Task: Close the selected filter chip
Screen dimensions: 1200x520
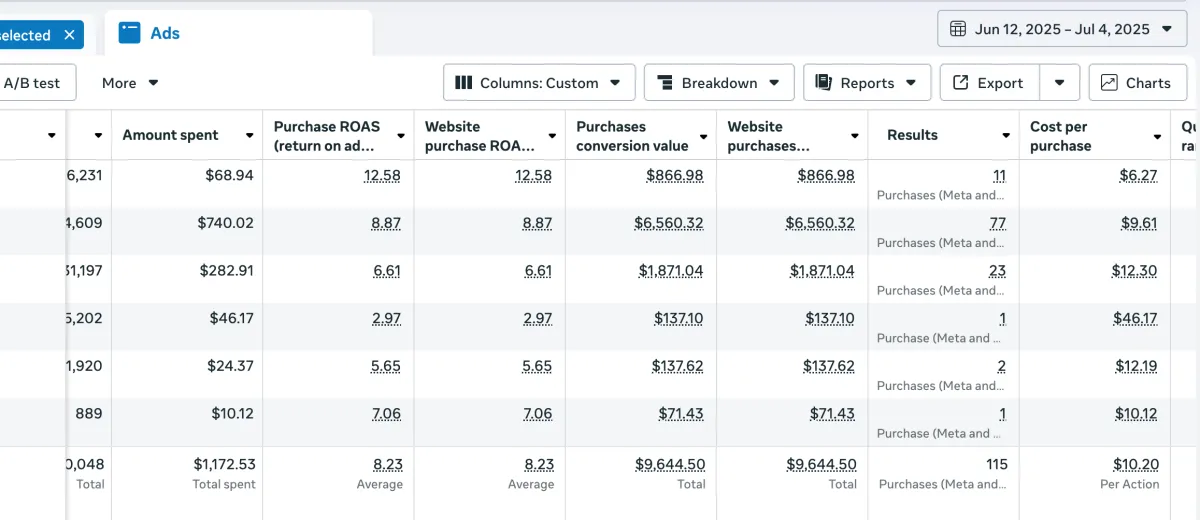Action: 69,35
